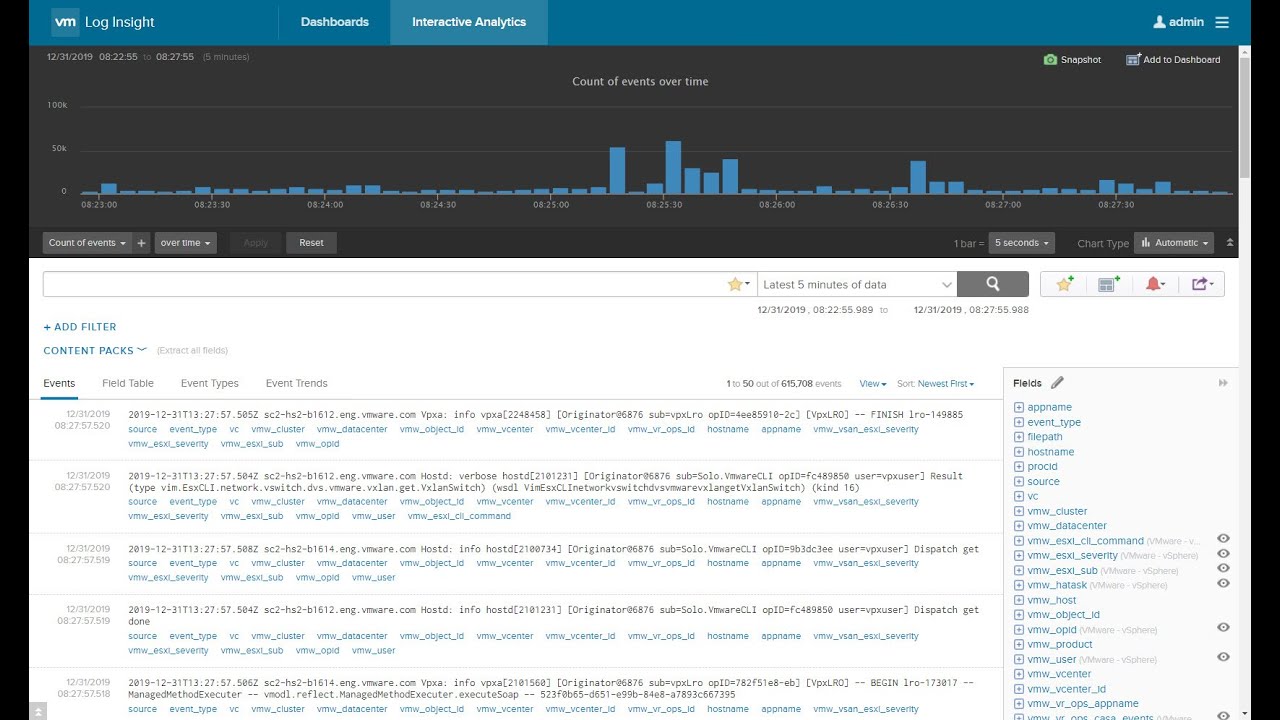Image resolution: width=1280 pixels, height=720 pixels.
Task: Change bar width via the 5 seconds dropdown
Action: point(1020,242)
